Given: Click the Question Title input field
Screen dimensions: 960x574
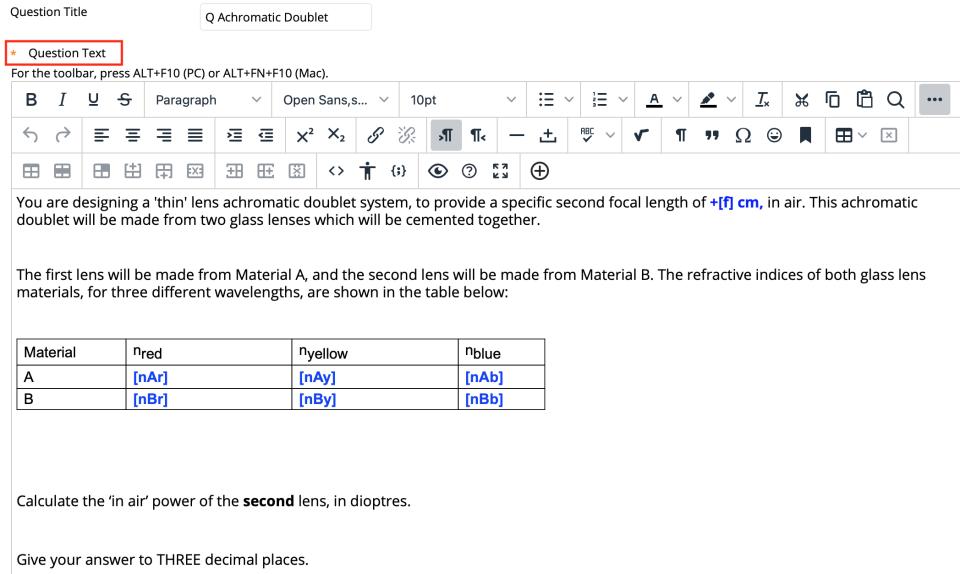Looking at the screenshot, I should point(285,17).
